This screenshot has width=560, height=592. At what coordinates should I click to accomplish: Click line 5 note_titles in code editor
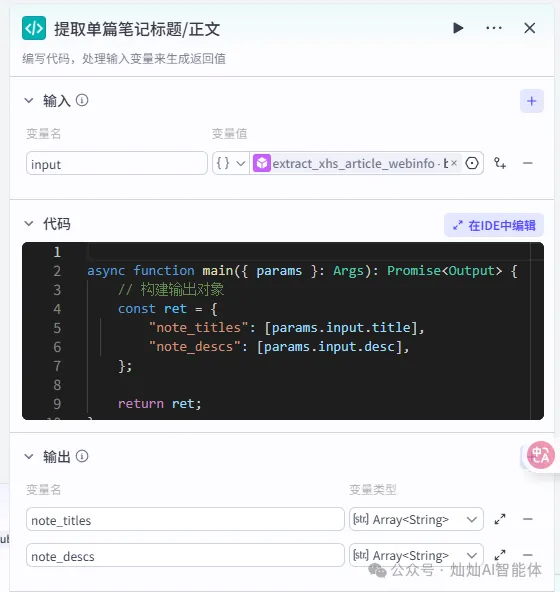286,328
